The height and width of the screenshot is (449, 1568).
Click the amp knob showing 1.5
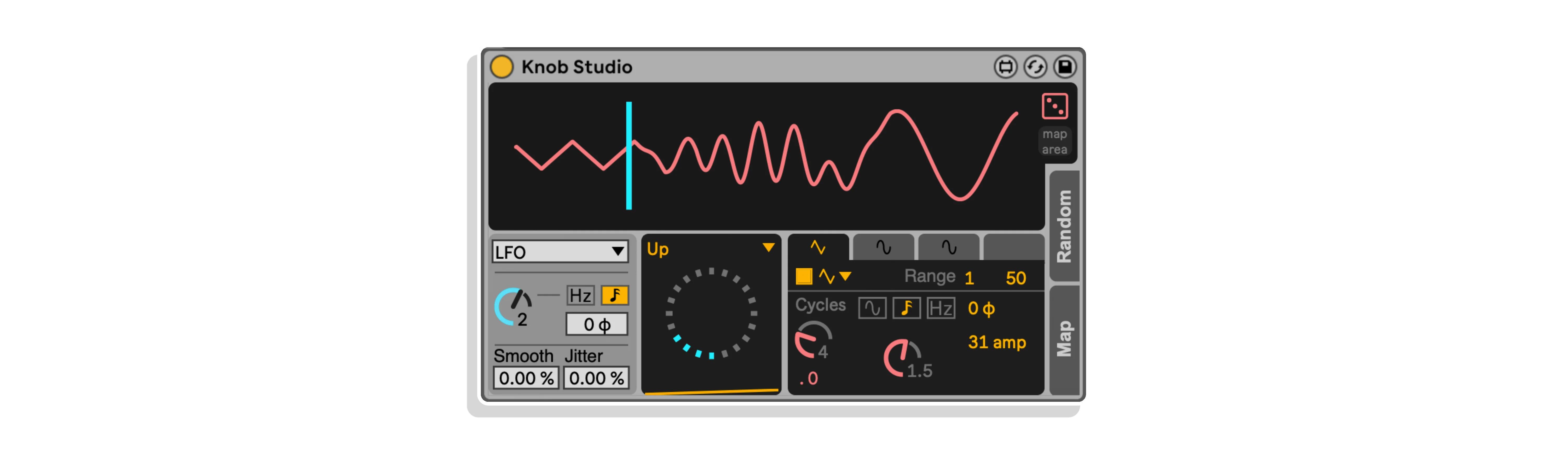coord(902,358)
